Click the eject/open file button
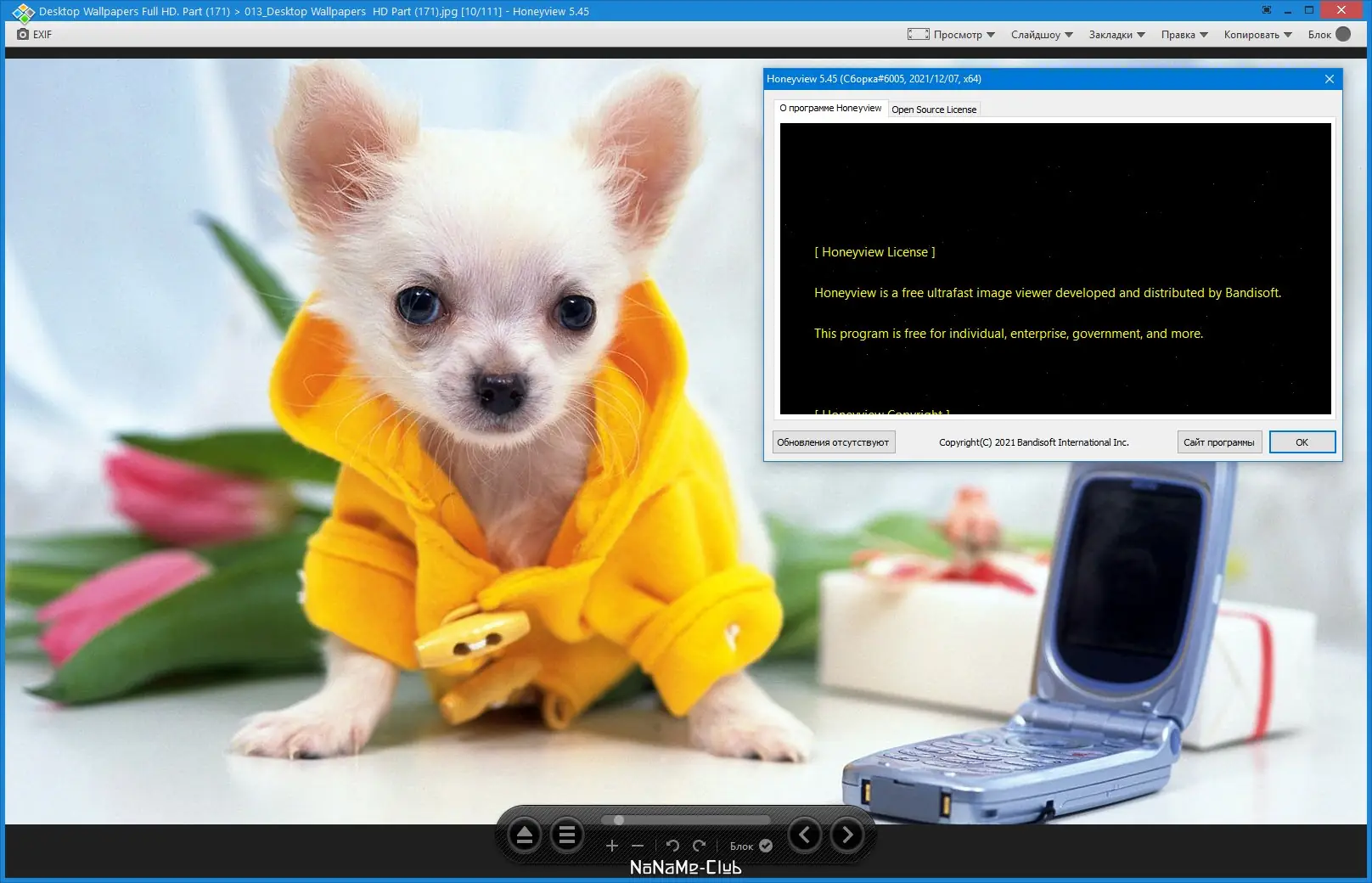Screen dimensions: 1372x883 click(x=525, y=836)
